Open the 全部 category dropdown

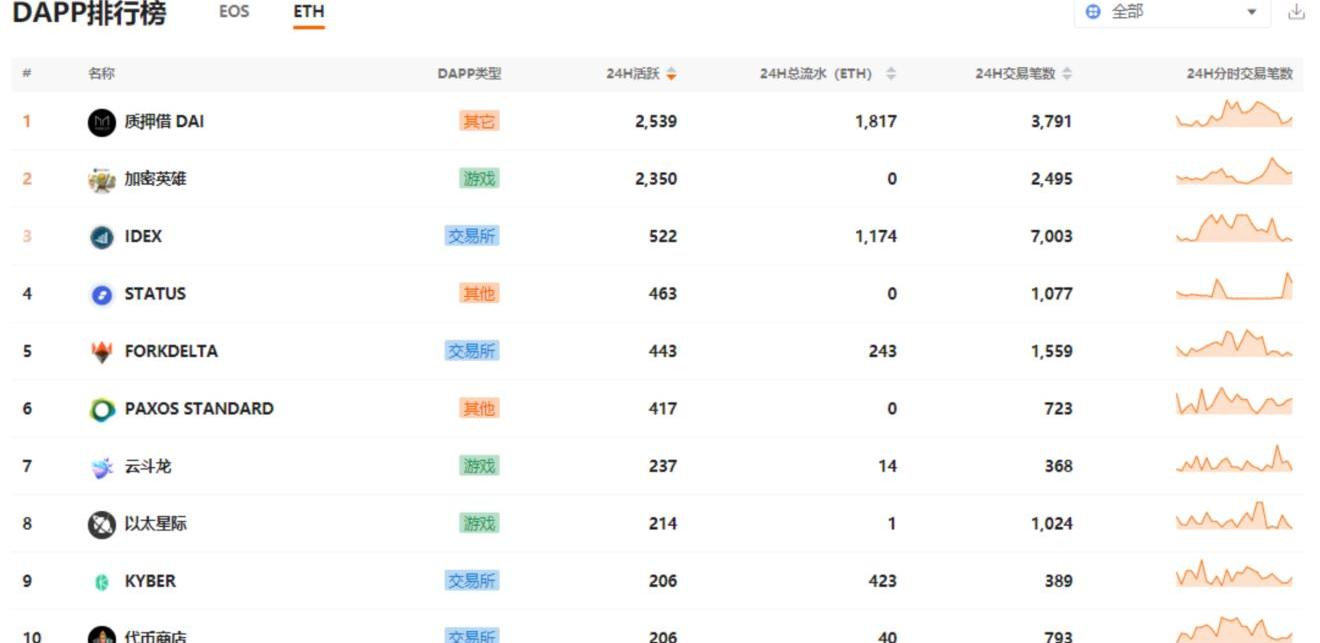pos(1172,12)
